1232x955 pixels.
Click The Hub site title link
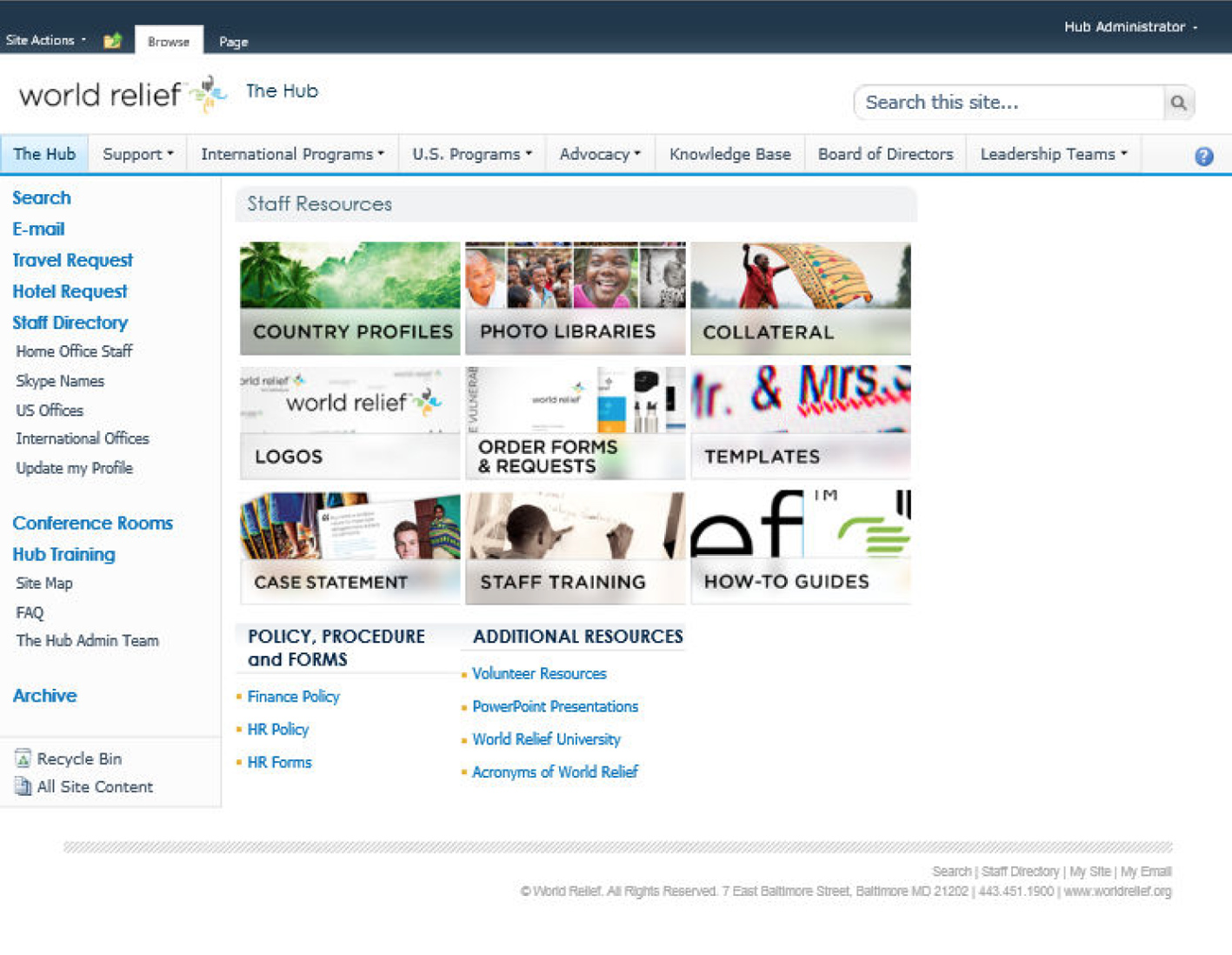pos(282,90)
